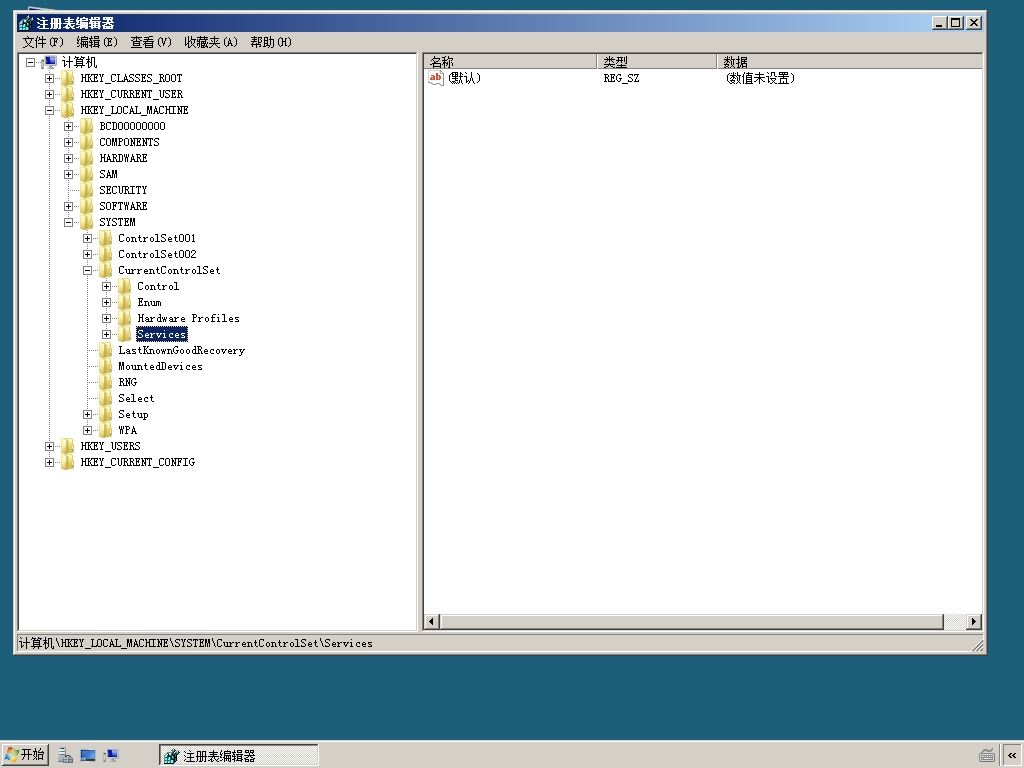Open the 开始 Start menu
Image resolution: width=1024 pixels, height=768 pixels.
pos(25,755)
